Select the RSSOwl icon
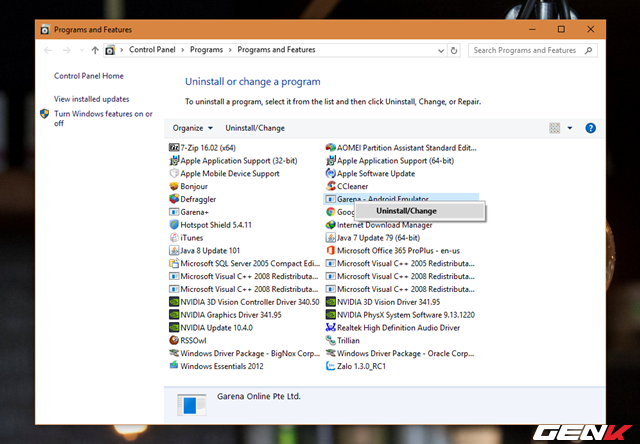This screenshot has height=444, width=640. tap(174, 340)
